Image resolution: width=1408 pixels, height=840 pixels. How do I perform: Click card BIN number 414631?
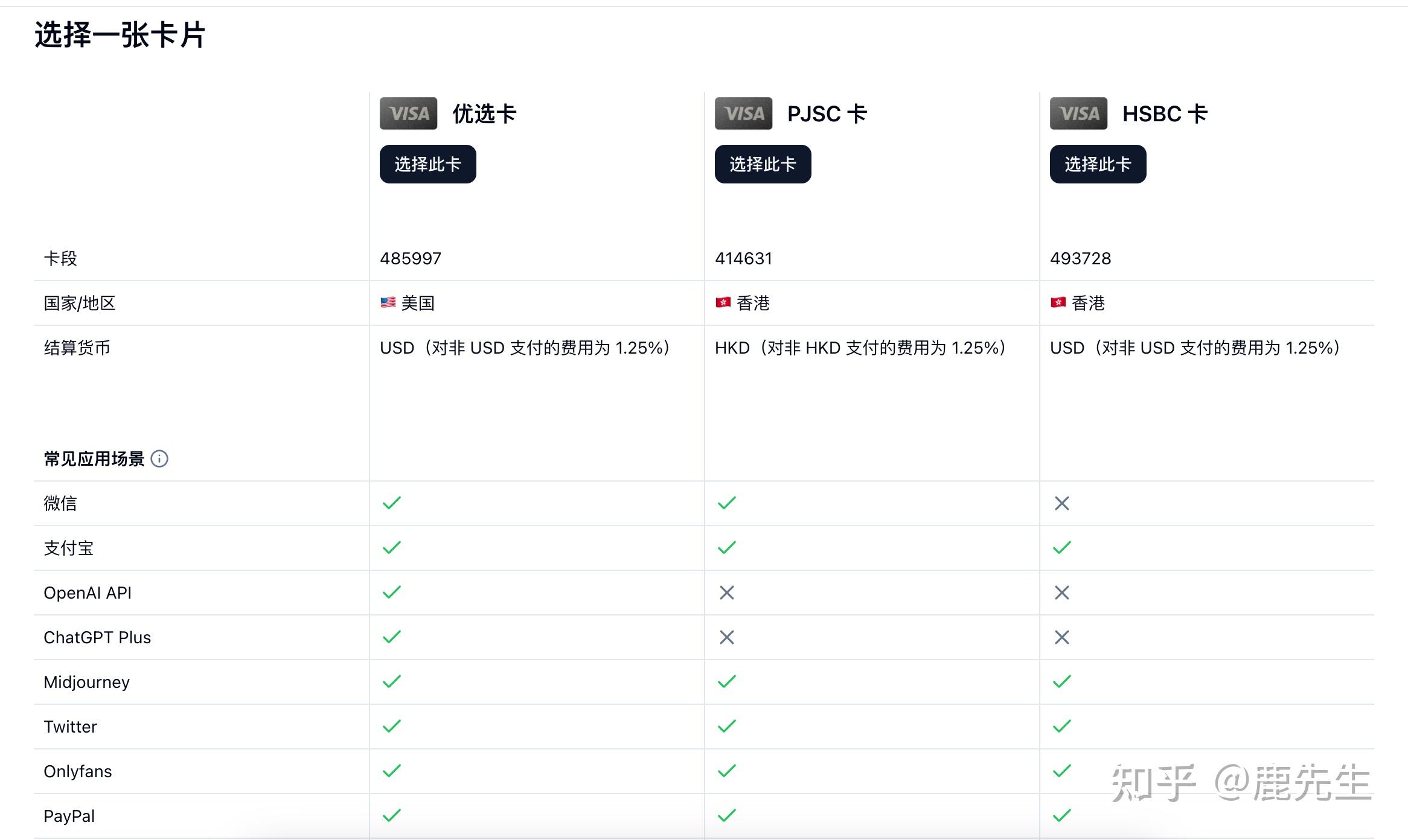click(x=743, y=258)
